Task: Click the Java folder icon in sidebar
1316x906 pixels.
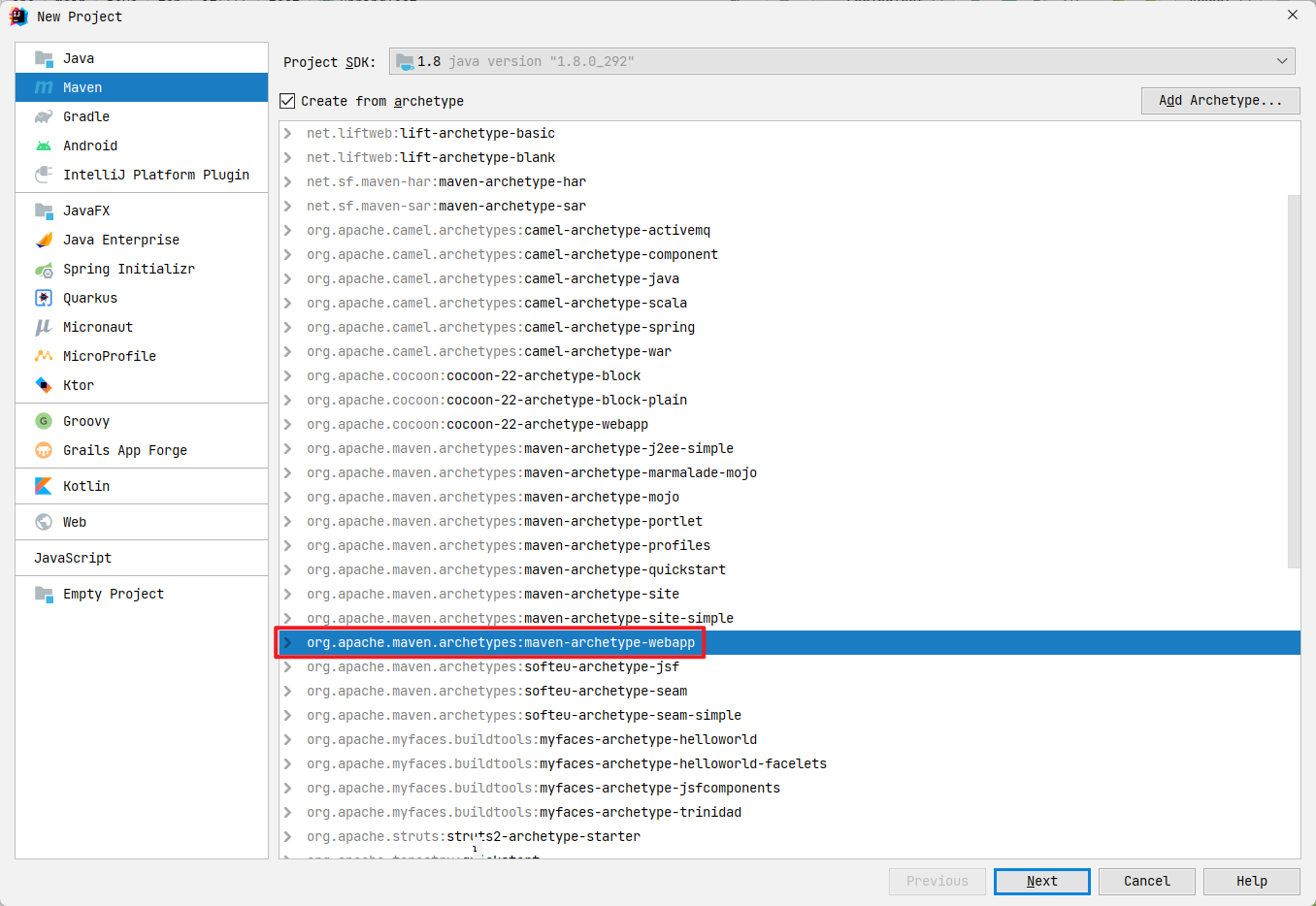Action: click(x=44, y=58)
